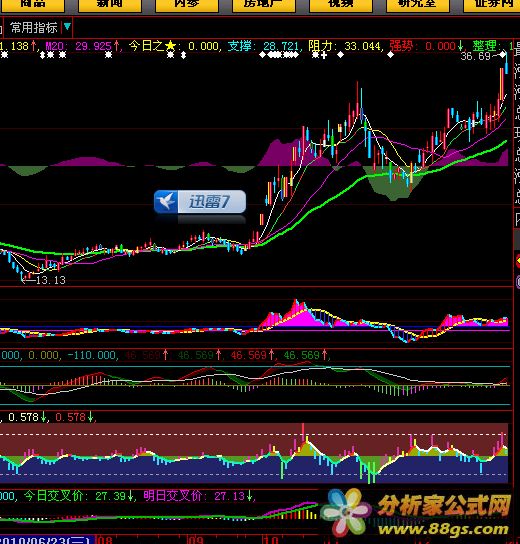Open the 常用指标 dropdown arrow
This screenshot has height=544, width=520.
67,26
